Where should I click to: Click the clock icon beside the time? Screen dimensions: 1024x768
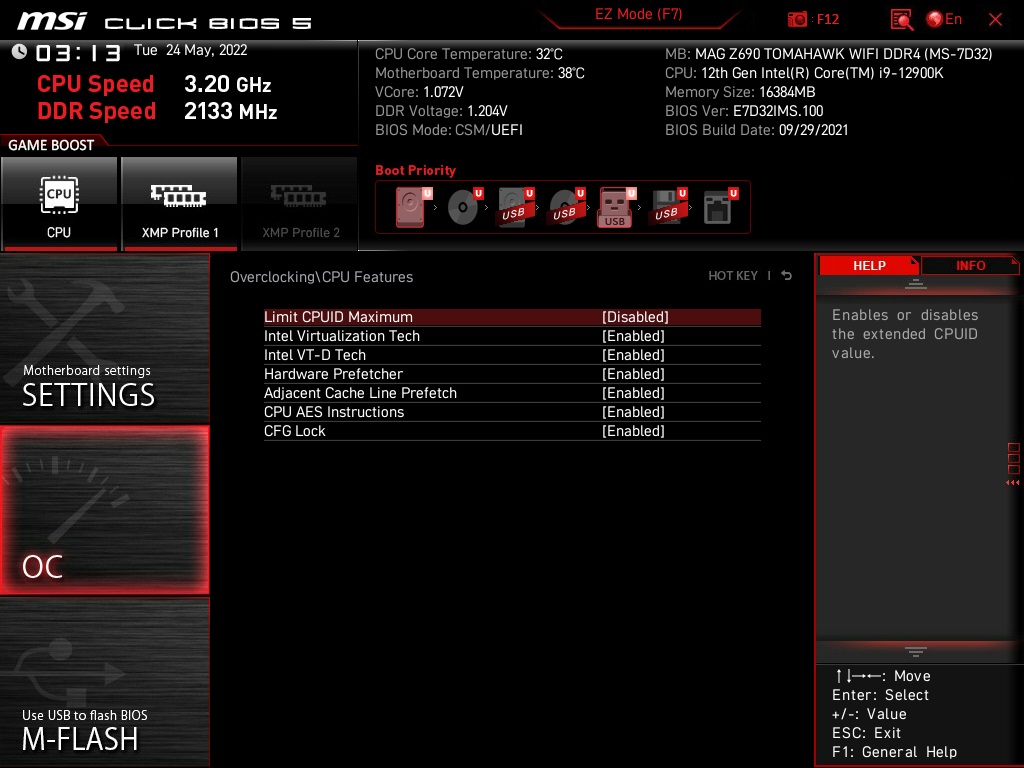[x=19, y=52]
